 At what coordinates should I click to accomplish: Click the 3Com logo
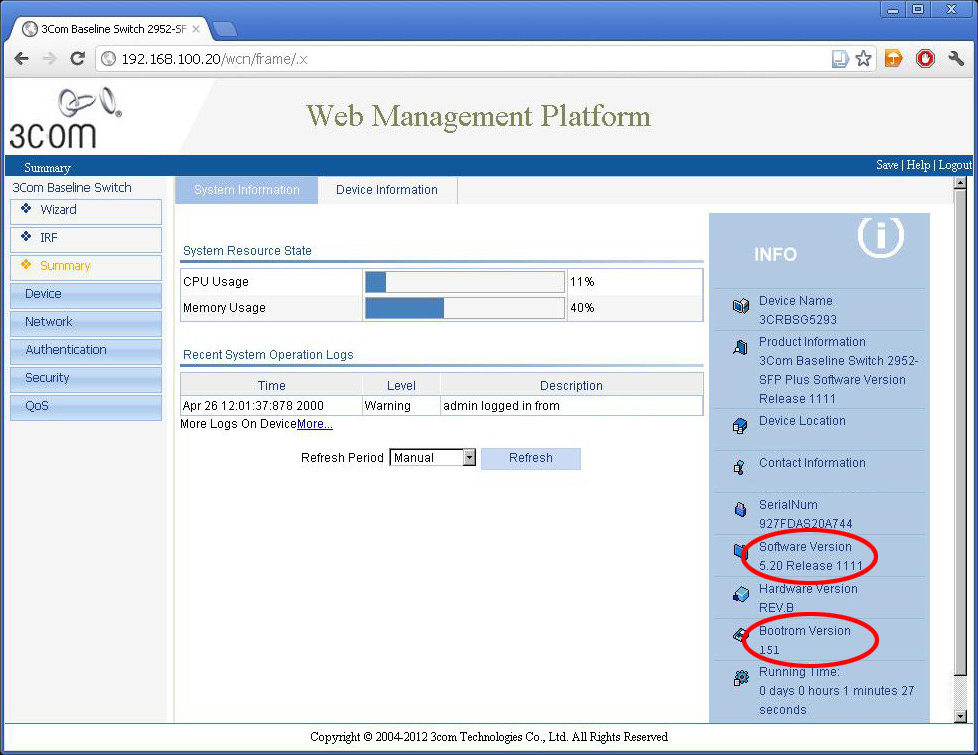65,117
